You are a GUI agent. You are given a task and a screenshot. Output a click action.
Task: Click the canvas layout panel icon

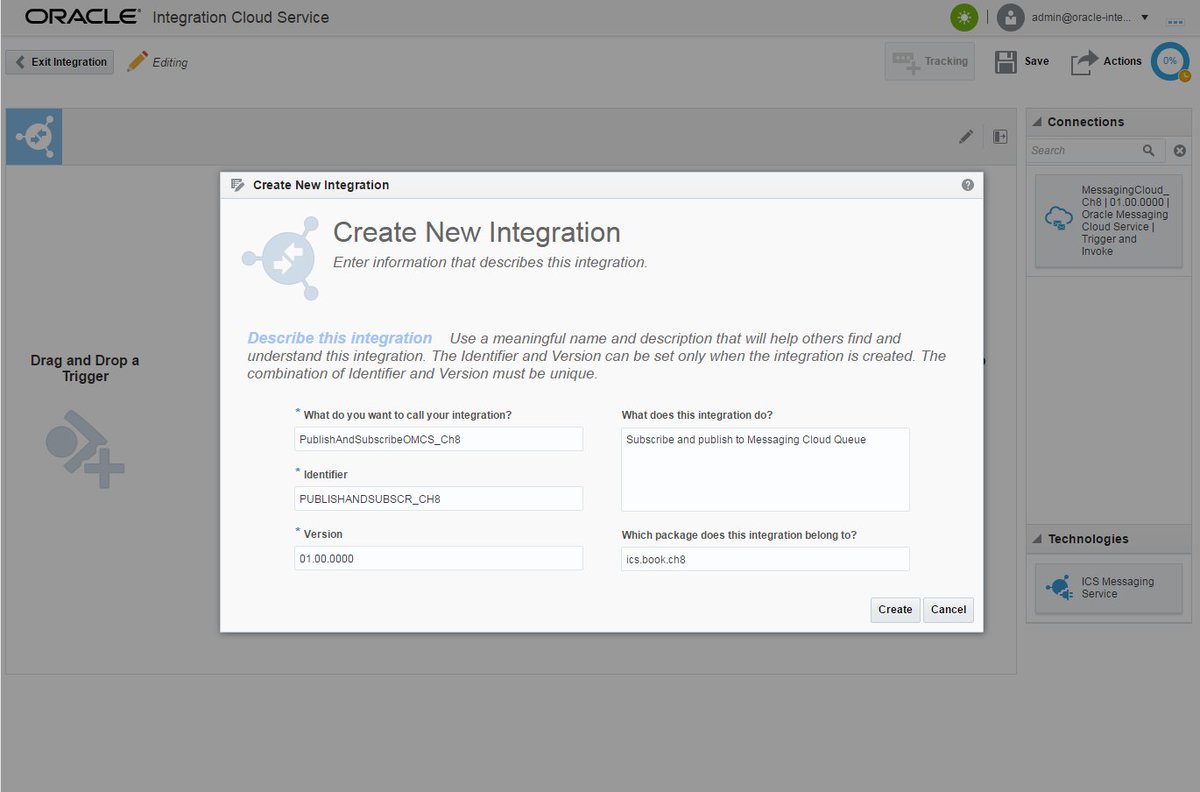coord(1000,137)
